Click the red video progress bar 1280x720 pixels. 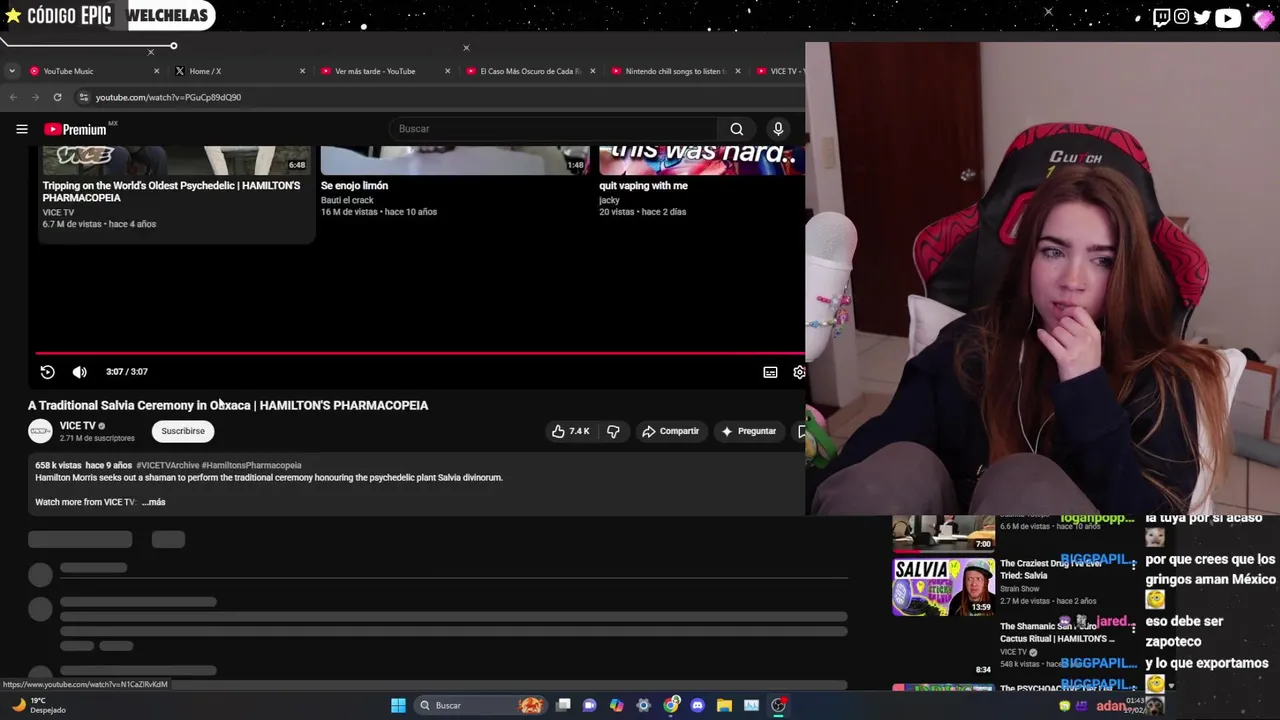420,353
